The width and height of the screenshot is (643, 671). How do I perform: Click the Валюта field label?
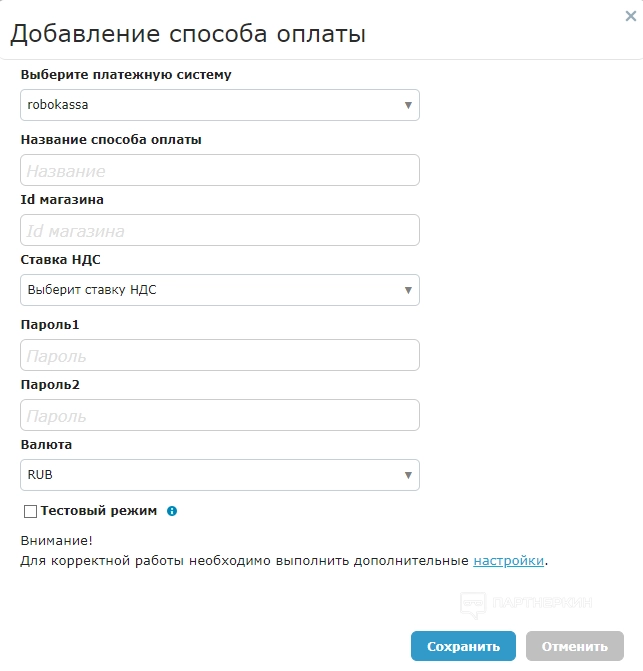(46, 445)
